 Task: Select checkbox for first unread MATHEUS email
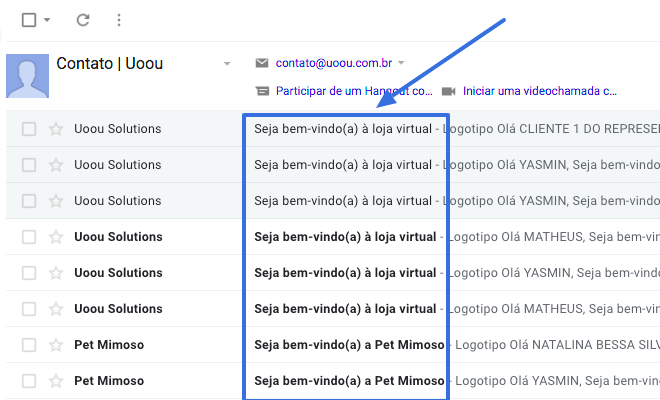pos(29,237)
